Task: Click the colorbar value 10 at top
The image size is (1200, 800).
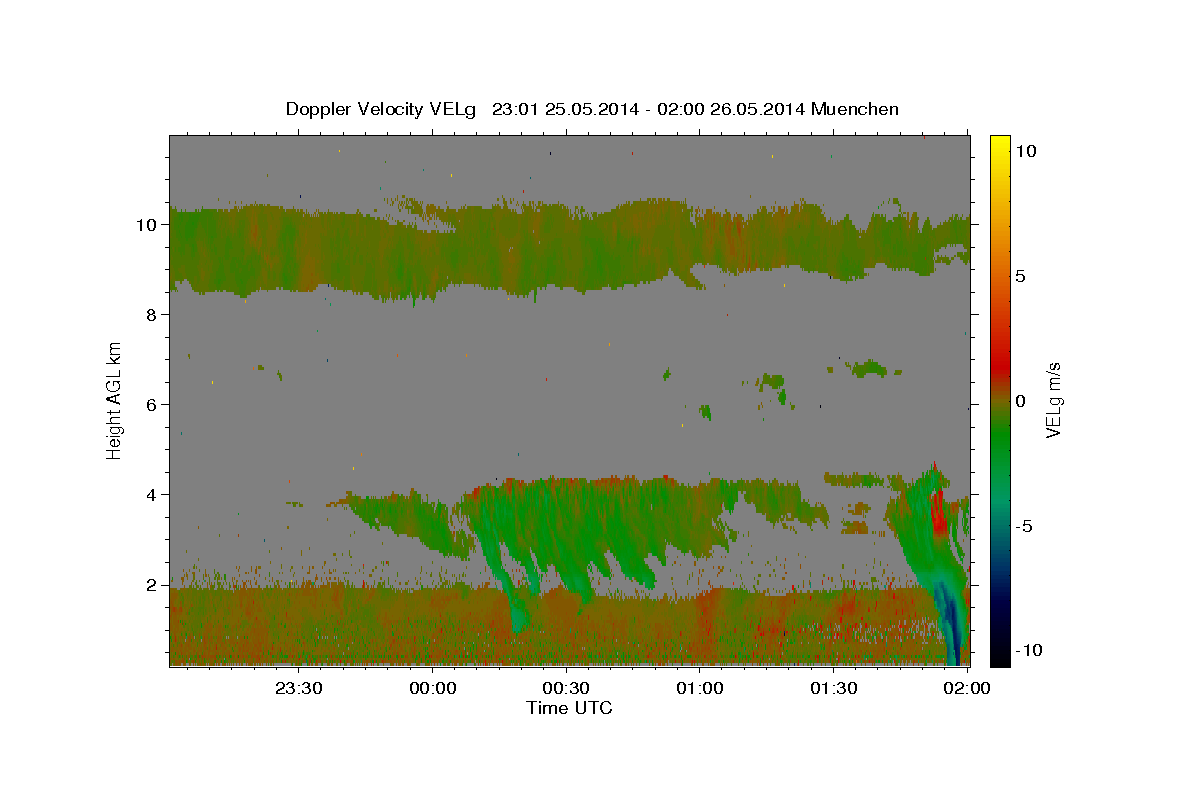Action: click(1026, 151)
